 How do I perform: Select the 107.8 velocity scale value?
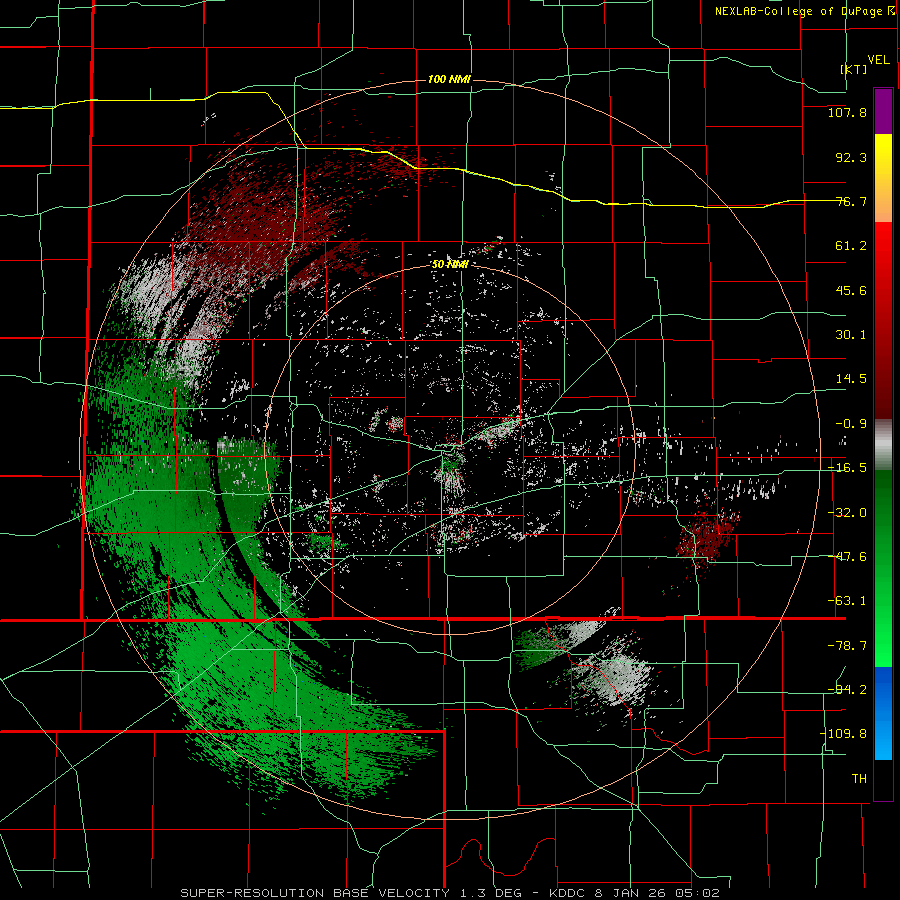click(847, 112)
